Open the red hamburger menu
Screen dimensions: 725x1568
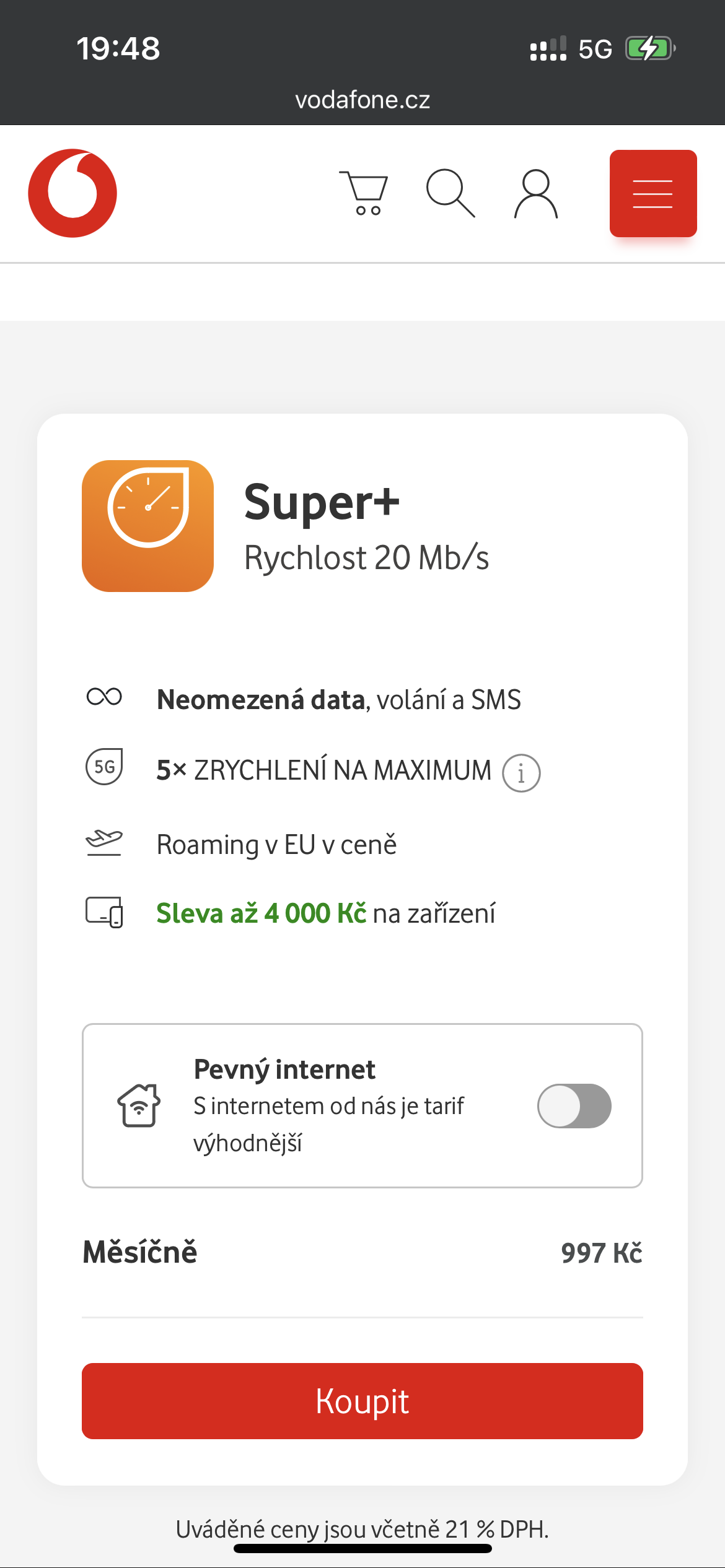coord(653,193)
